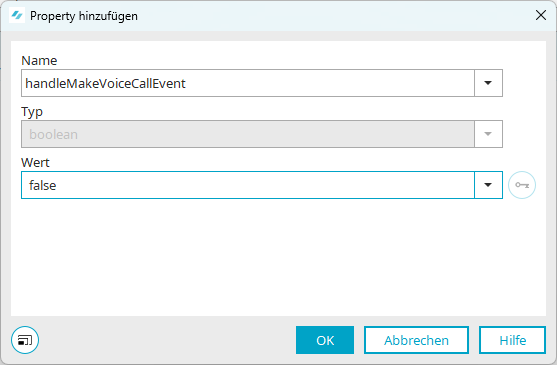557x365 pixels.
Task: Click the grey footer between icon and OK
Action: (x=167, y=340)
